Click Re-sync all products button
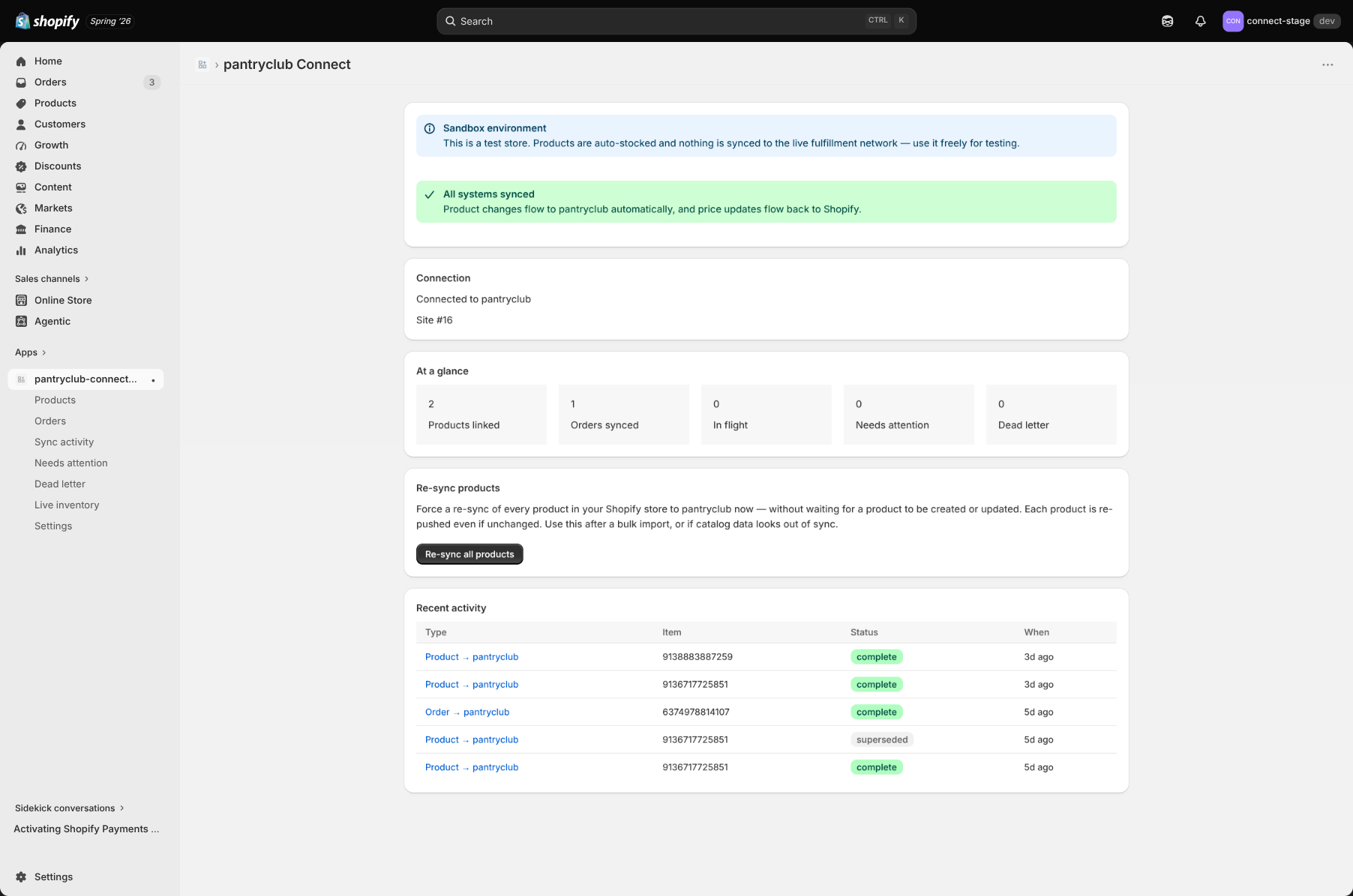Viewport: 1353px width, 896px height. coord(469,554)
